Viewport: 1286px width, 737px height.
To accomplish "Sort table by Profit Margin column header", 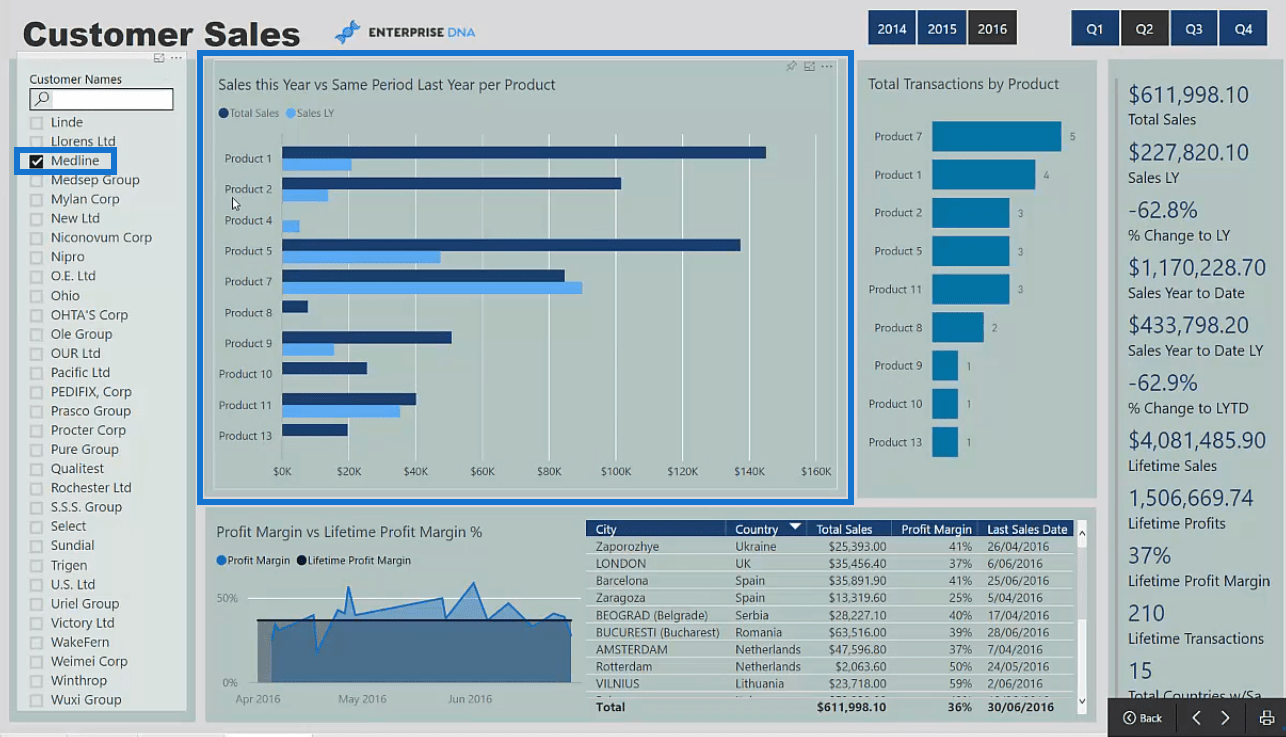I will [936, 529].
